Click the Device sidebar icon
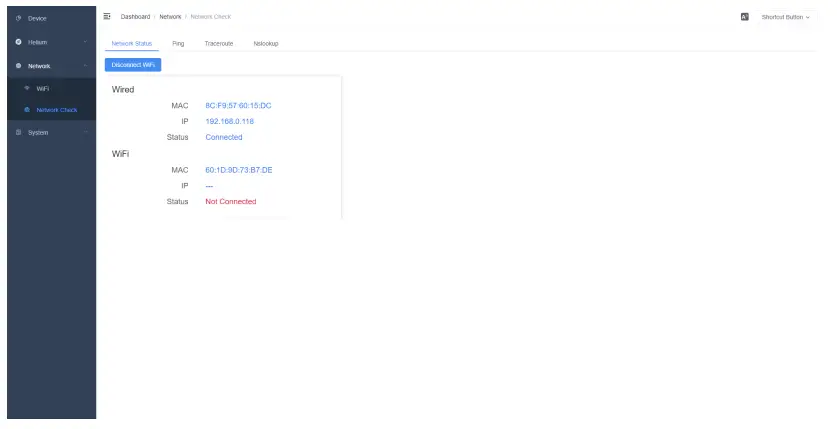 [19, 18]
